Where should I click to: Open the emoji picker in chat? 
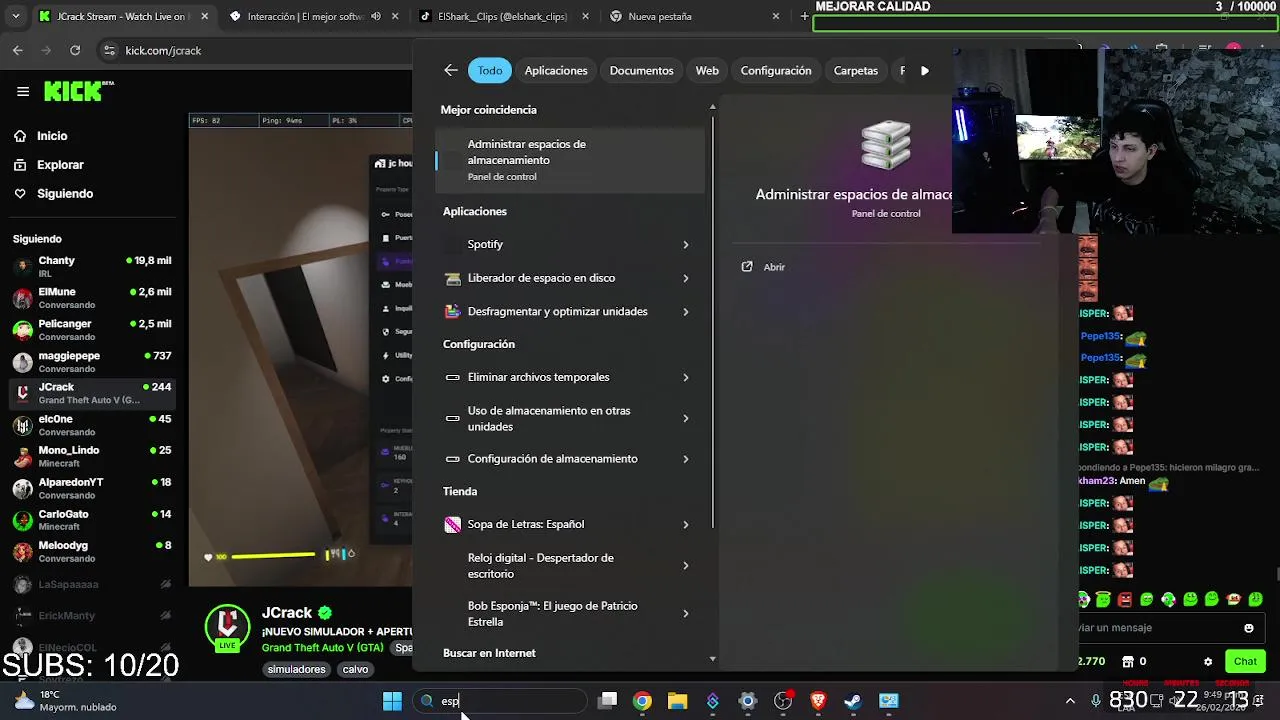pos(1248,628)
